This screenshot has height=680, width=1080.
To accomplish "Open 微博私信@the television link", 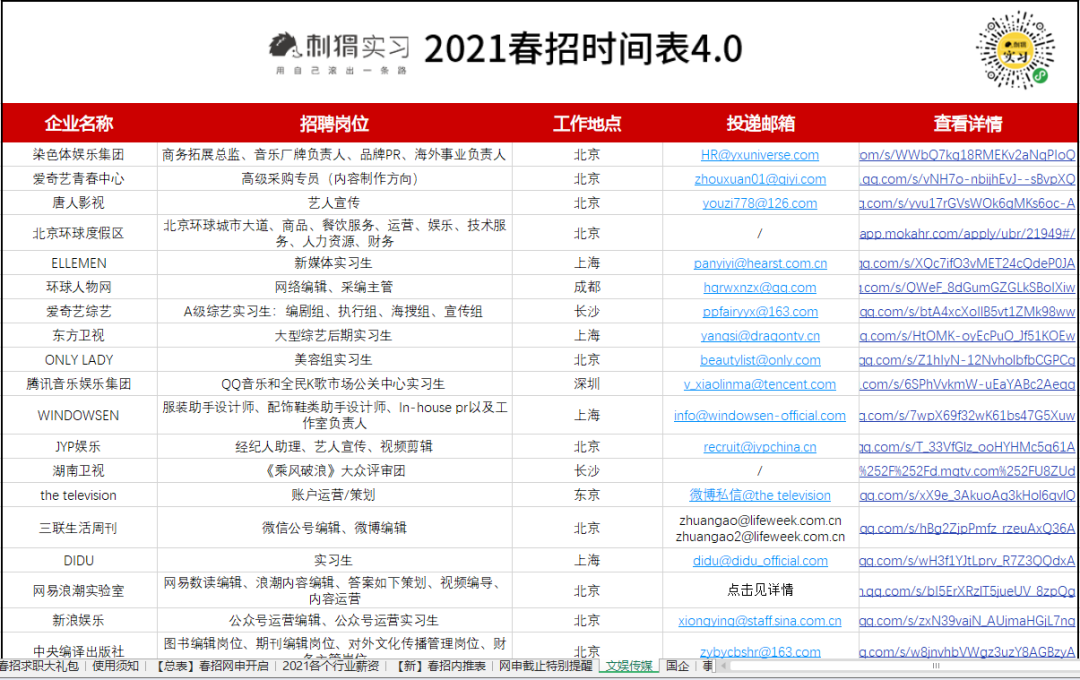I will coord(760,495).
